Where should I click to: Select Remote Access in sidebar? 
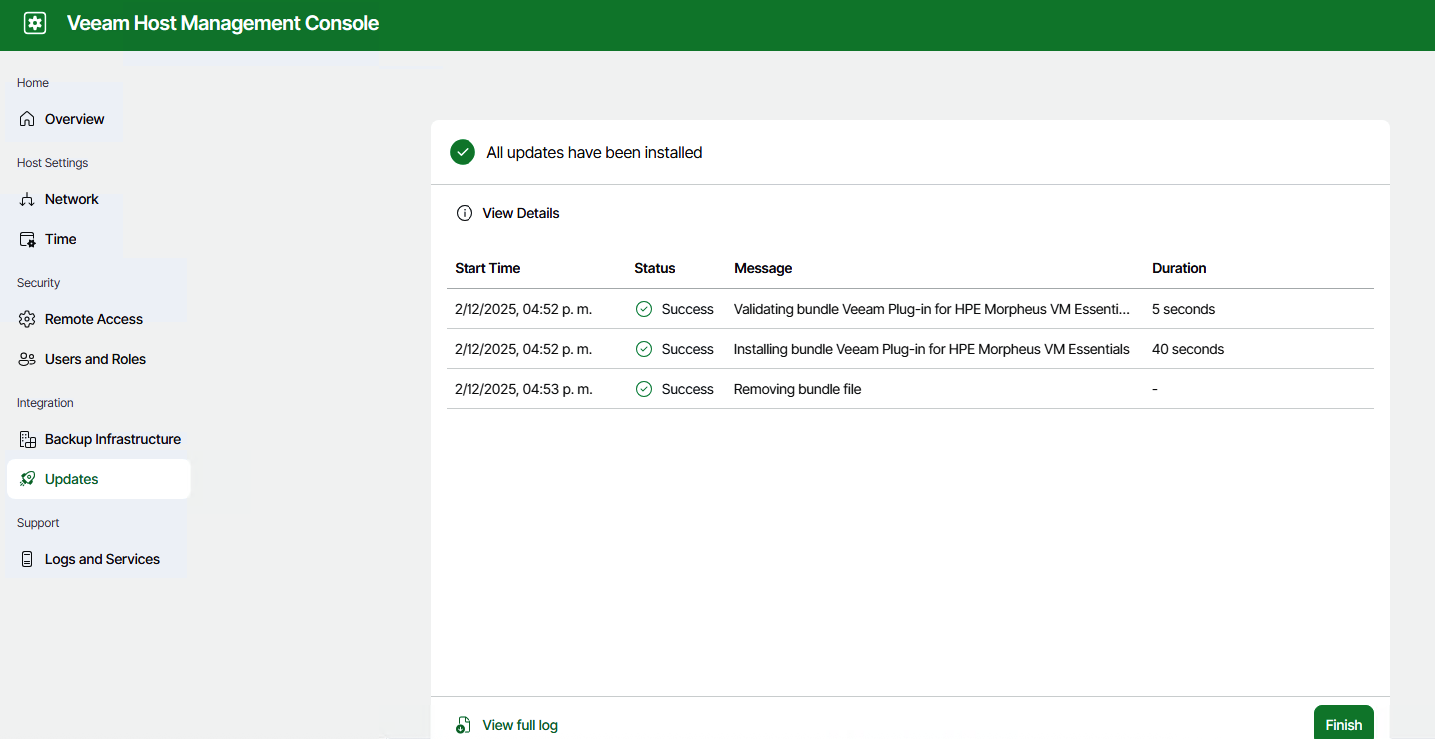[x=96, y=319]
